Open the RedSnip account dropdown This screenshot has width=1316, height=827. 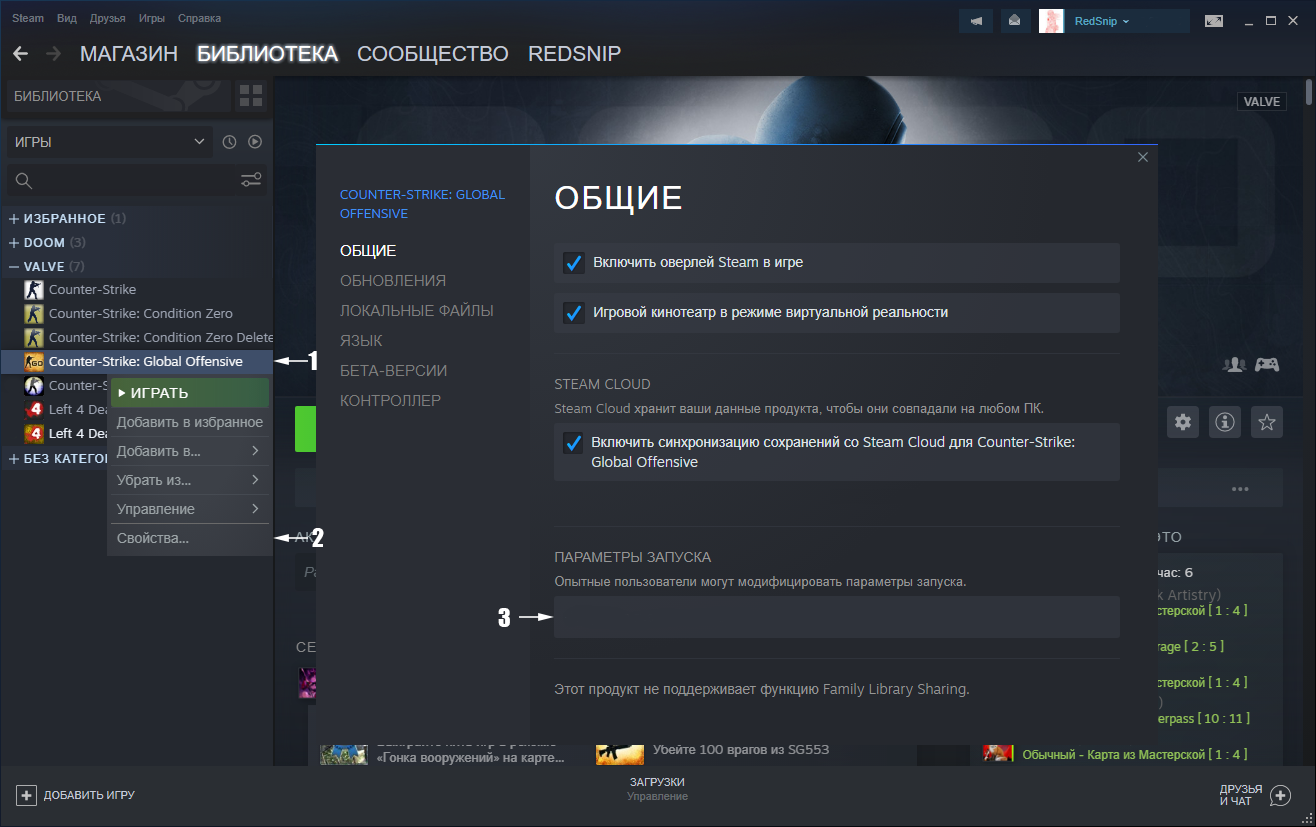point(1102,21)
